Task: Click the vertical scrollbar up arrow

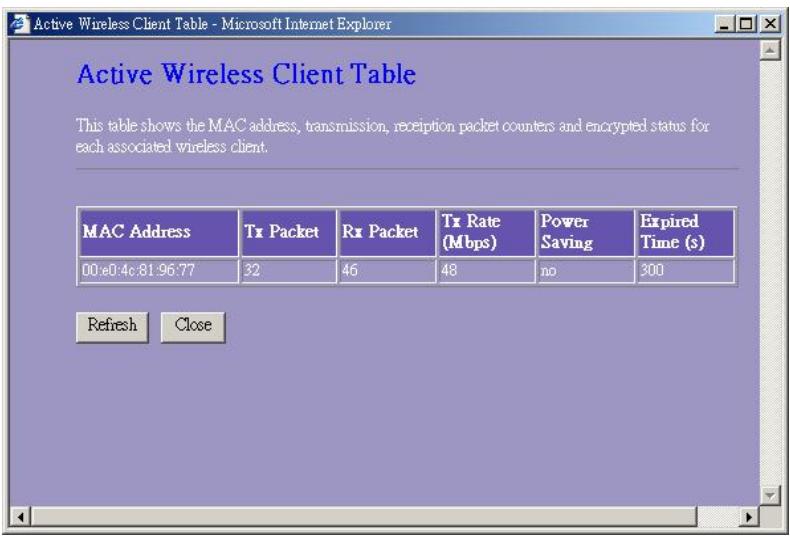Action: [x=770, y=50]
